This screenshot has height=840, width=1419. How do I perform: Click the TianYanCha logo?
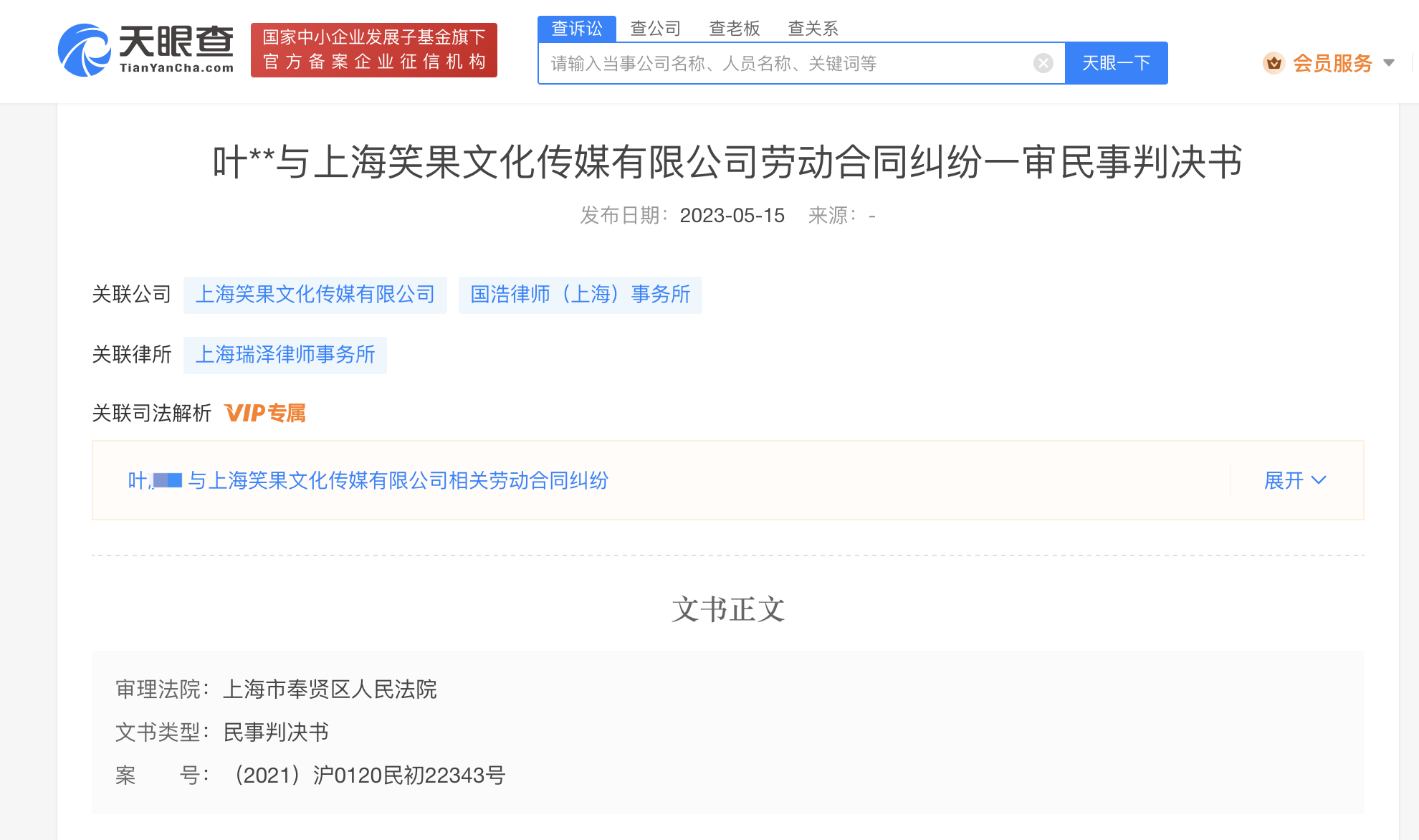click(x=146, y=50)
